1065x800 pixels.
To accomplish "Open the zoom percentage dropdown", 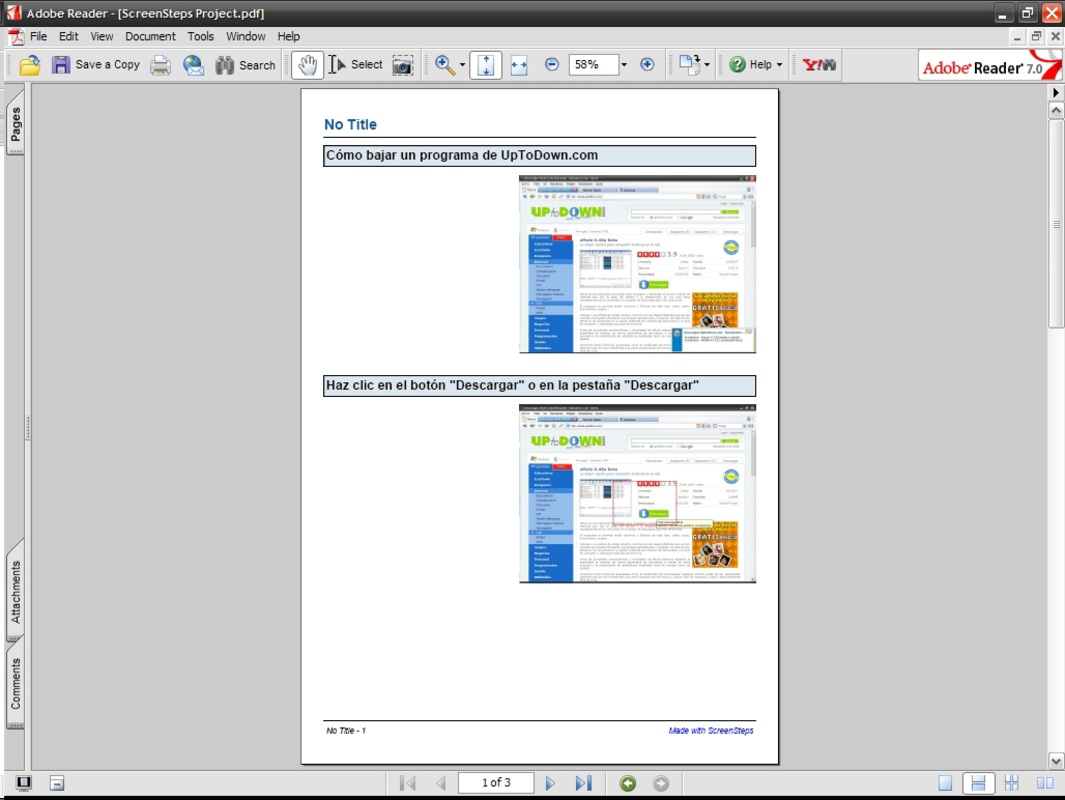I will coord(624,64).
